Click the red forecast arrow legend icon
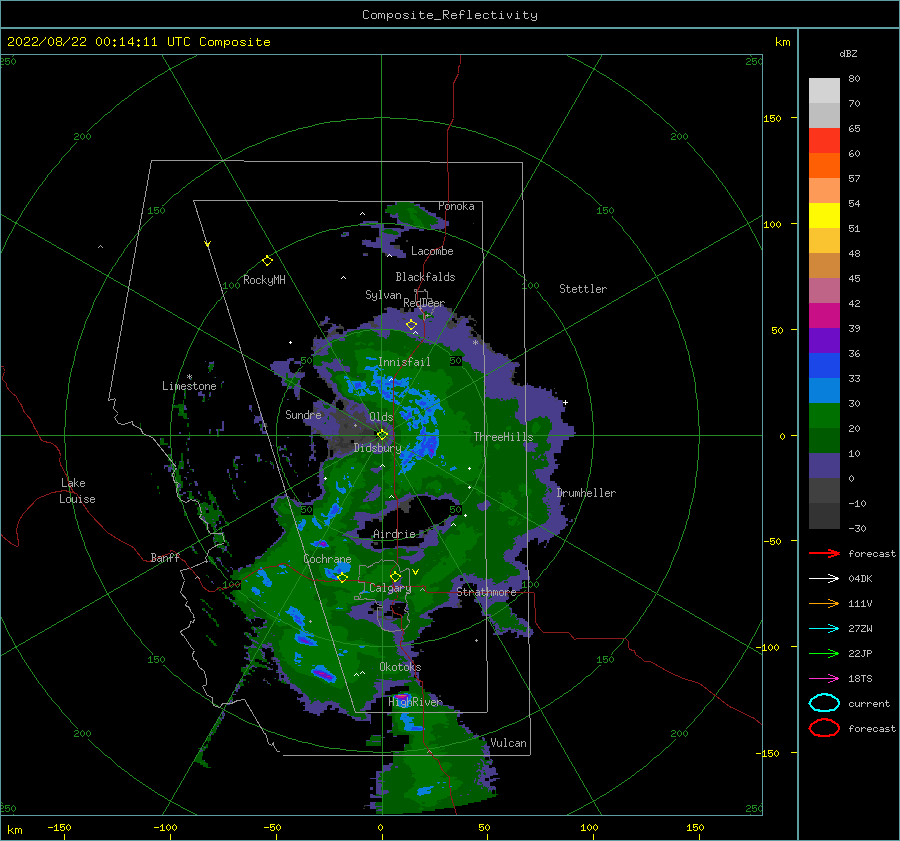Viewport: 900px width, 841px height. tap(824, 553)
